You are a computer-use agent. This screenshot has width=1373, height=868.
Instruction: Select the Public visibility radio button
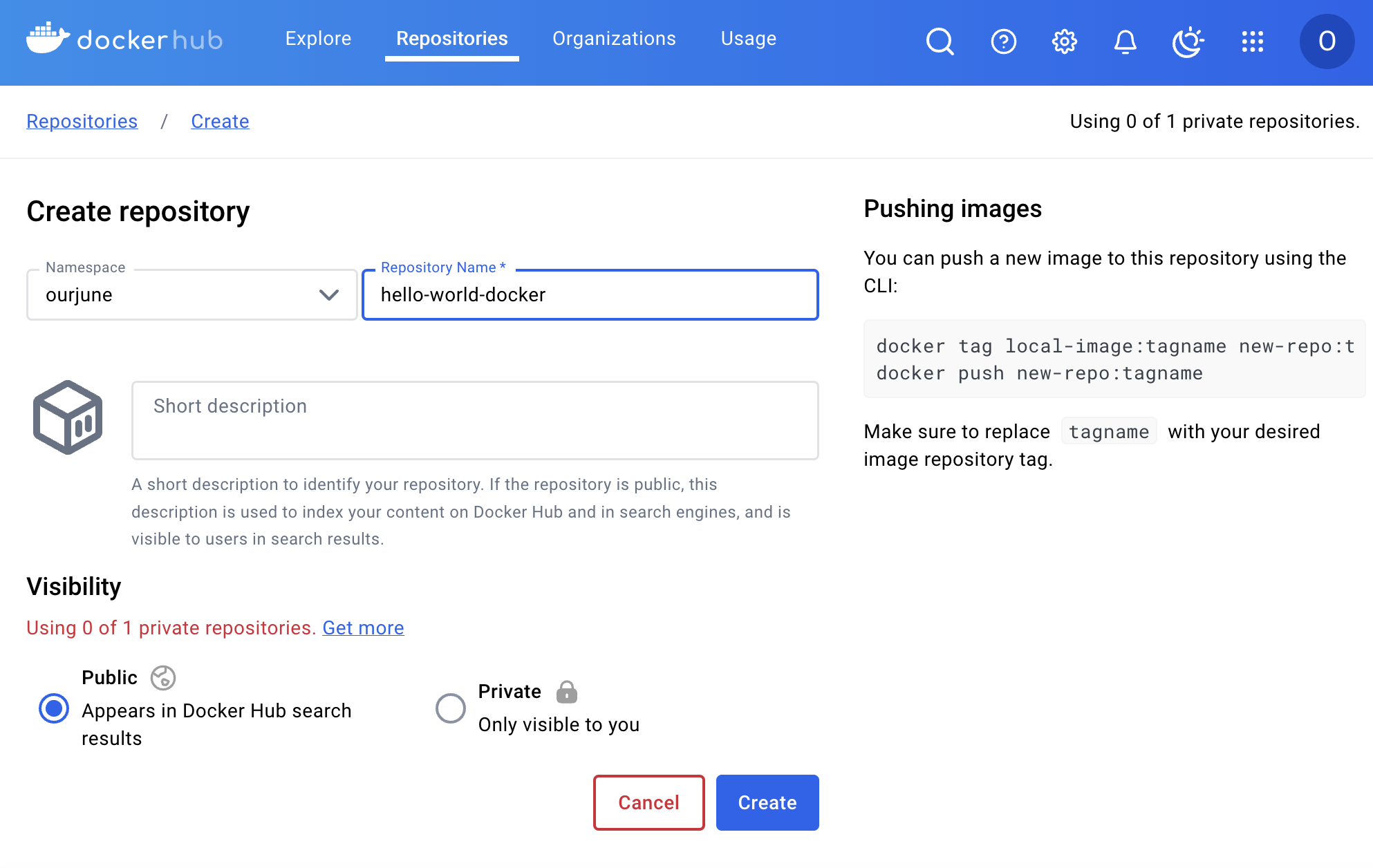click(x=54, y=708)
